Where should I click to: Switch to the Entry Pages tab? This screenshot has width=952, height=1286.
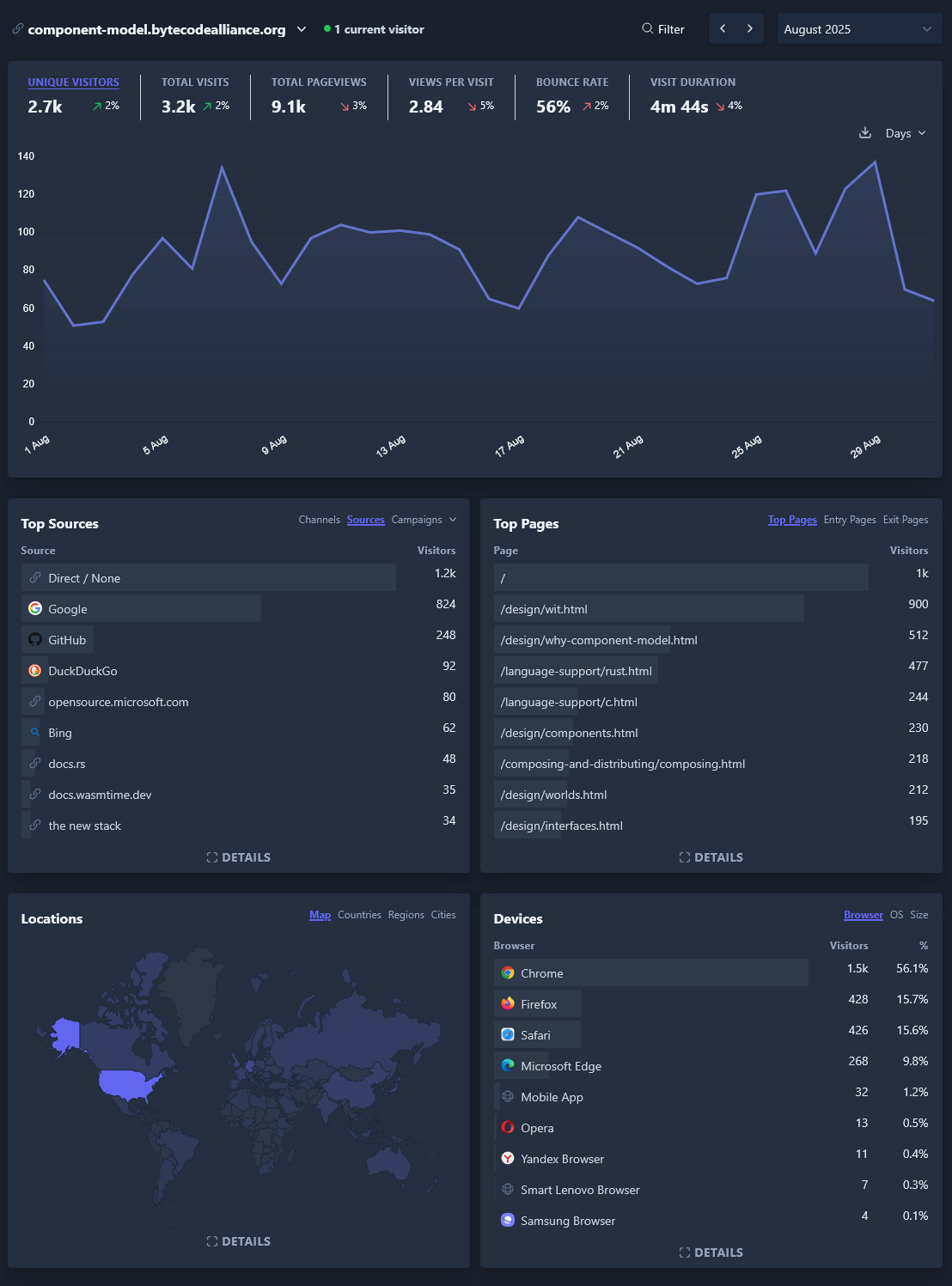(849, 520)
